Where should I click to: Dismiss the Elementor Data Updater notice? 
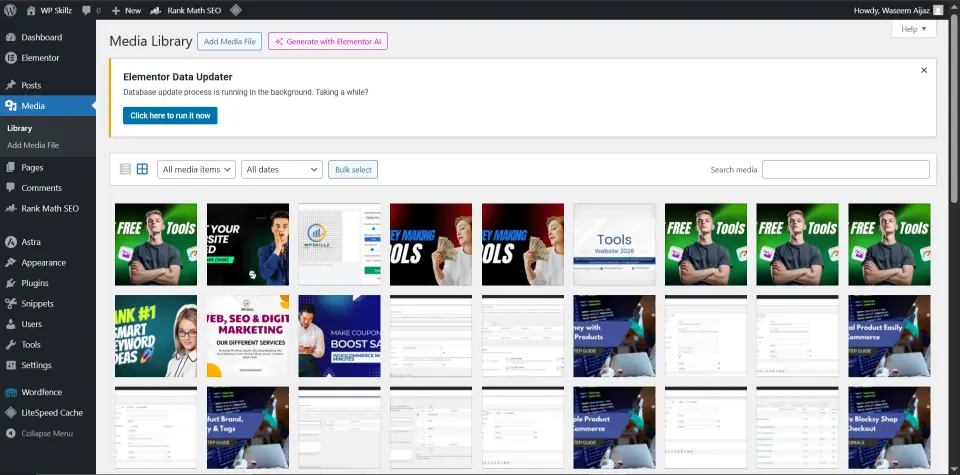924,70
